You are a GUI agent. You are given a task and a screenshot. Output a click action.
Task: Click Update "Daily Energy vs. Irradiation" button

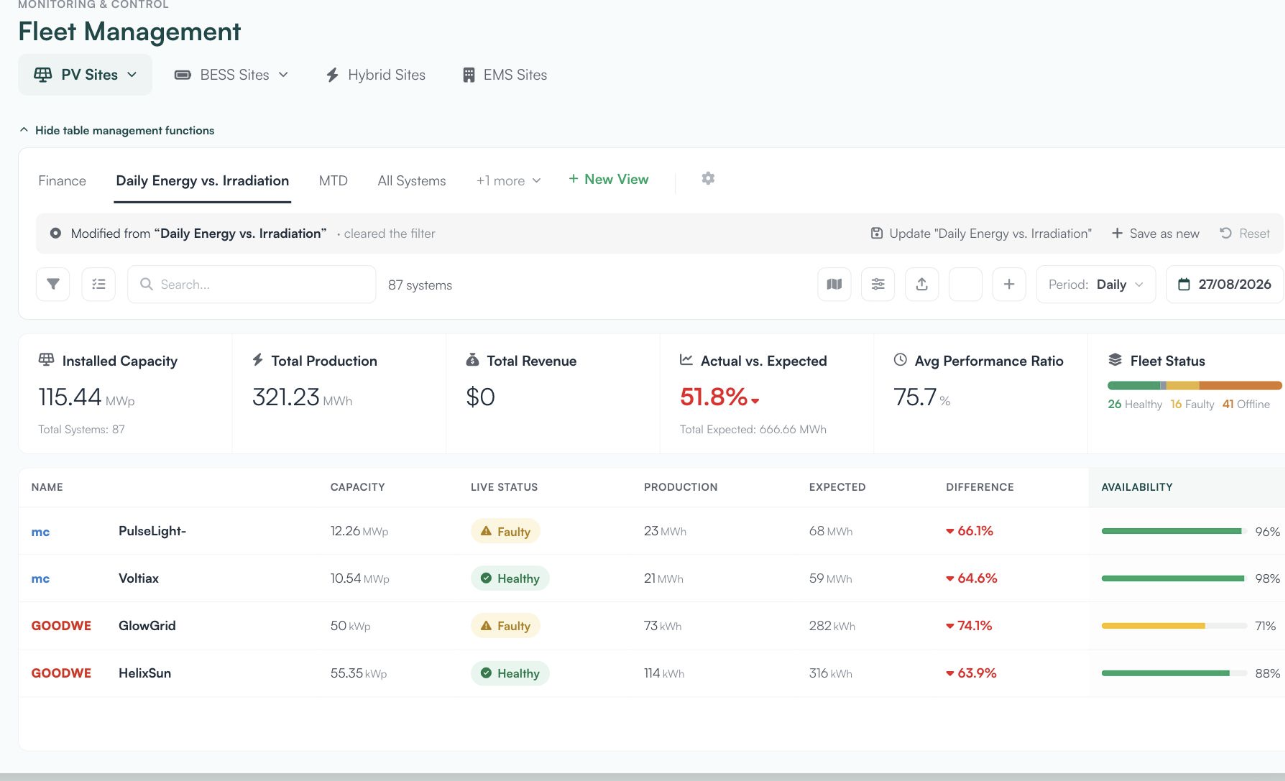point(981,233)
